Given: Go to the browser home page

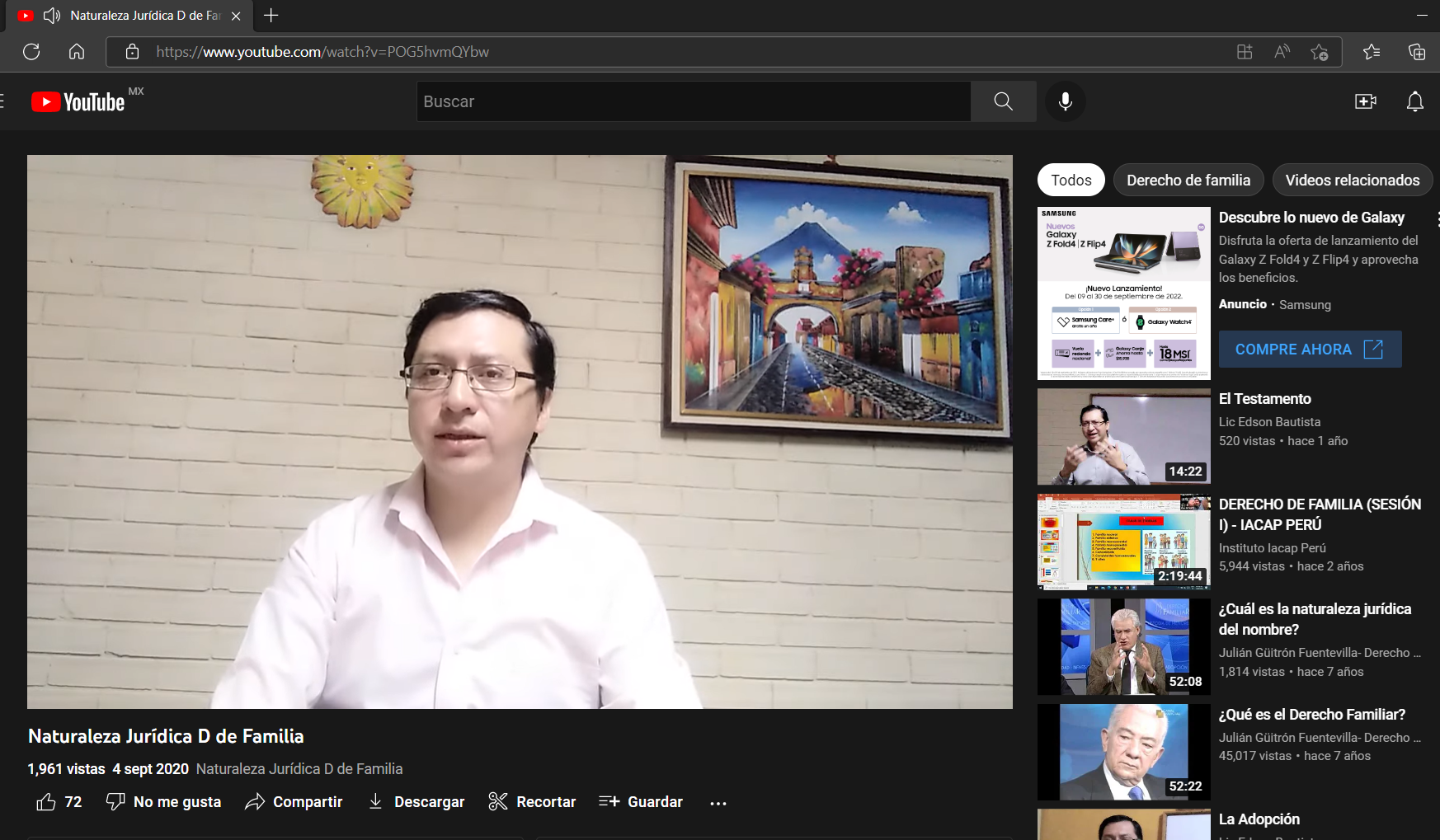Looking at the screenshot, I should [77, 52].
